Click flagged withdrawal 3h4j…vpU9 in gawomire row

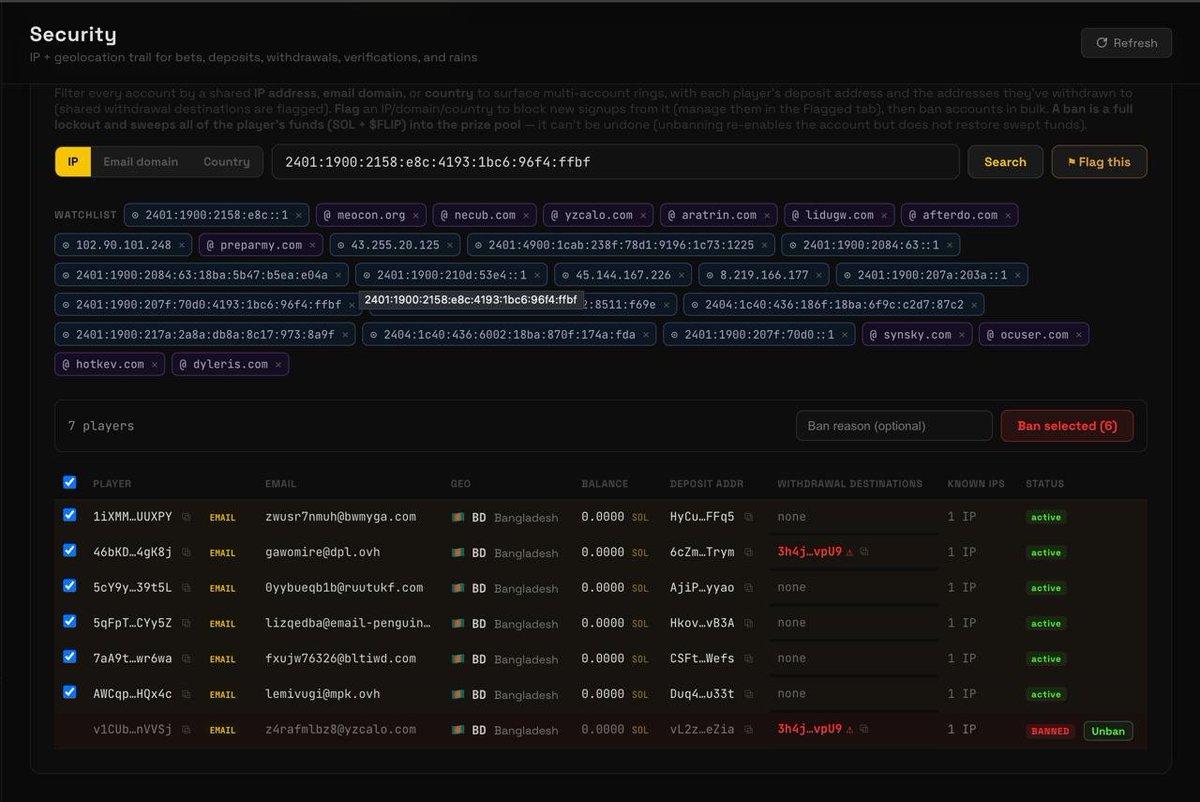coord(809,552)
